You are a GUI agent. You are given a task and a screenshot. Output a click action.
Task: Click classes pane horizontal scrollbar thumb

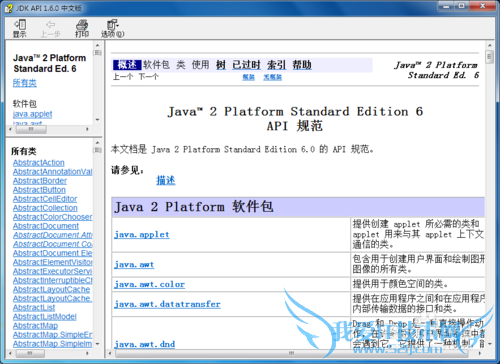tap(30, 353)
